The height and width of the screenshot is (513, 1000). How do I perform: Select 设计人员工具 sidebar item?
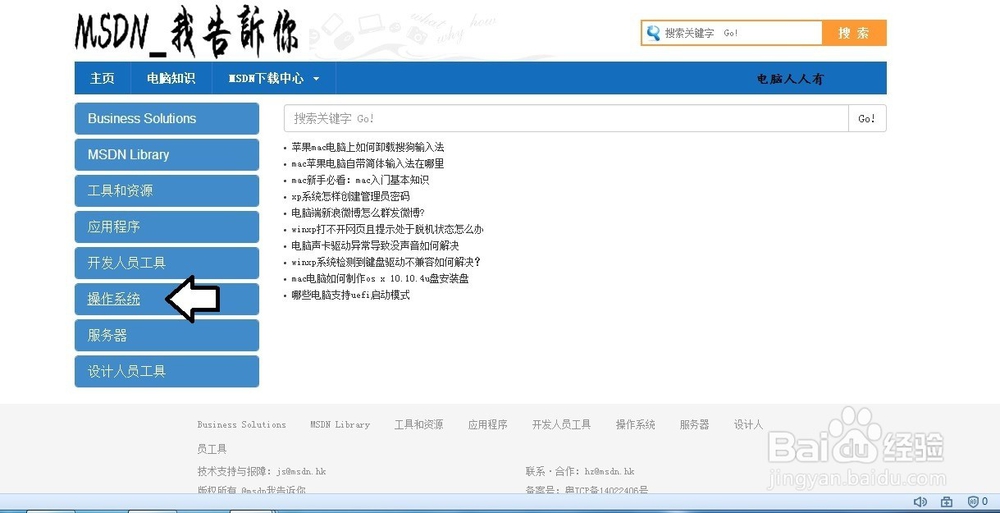[x=166, y=371]
